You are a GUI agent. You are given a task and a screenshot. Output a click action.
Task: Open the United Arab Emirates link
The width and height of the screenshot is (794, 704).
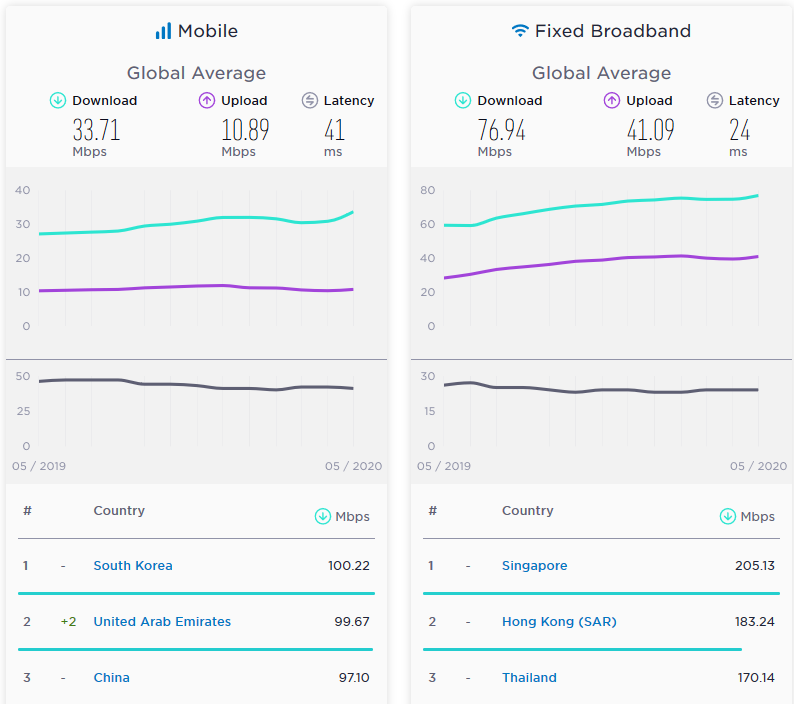click(162, 621)
